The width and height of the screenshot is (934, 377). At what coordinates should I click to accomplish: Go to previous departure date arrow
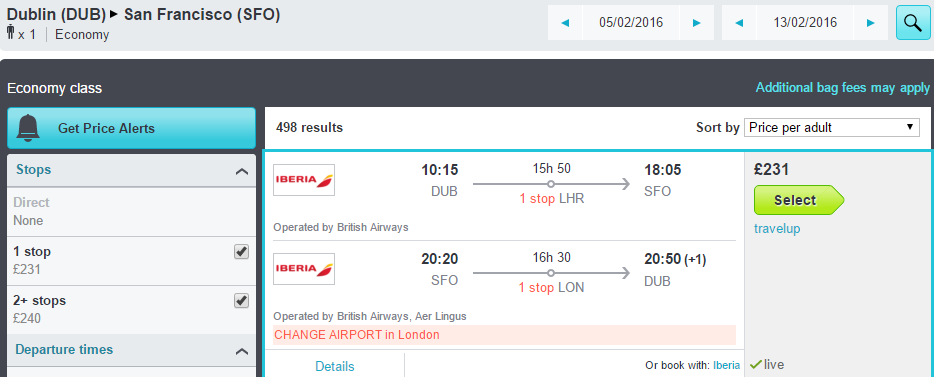[x=565, y=23]
